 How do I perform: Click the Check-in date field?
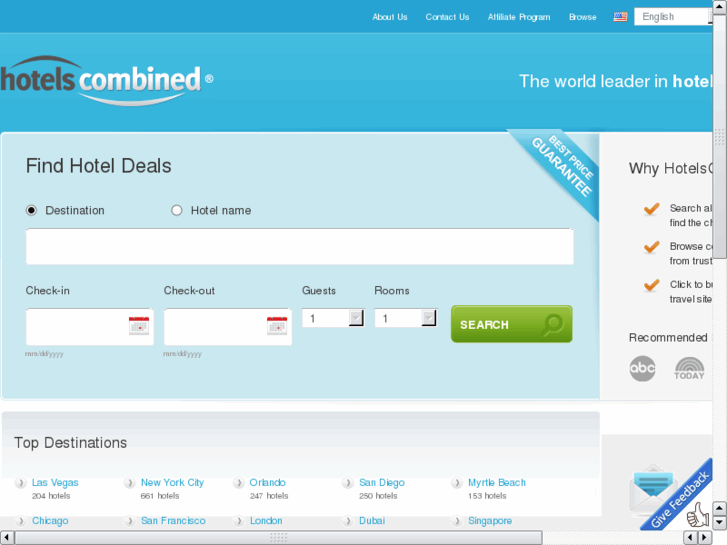89,327
